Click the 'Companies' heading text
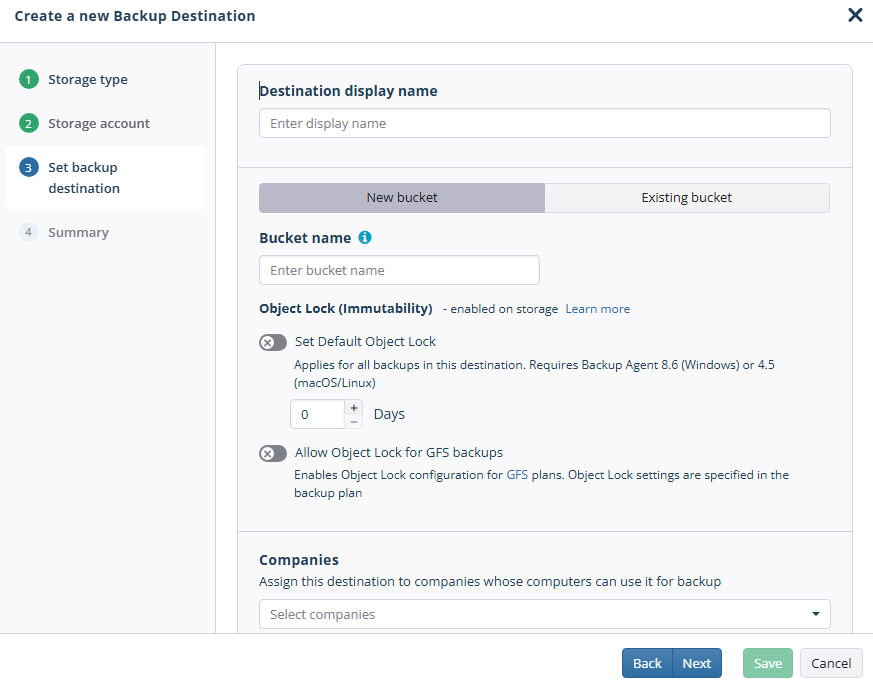This screenshot has width=873, height=687. (299, 560)
